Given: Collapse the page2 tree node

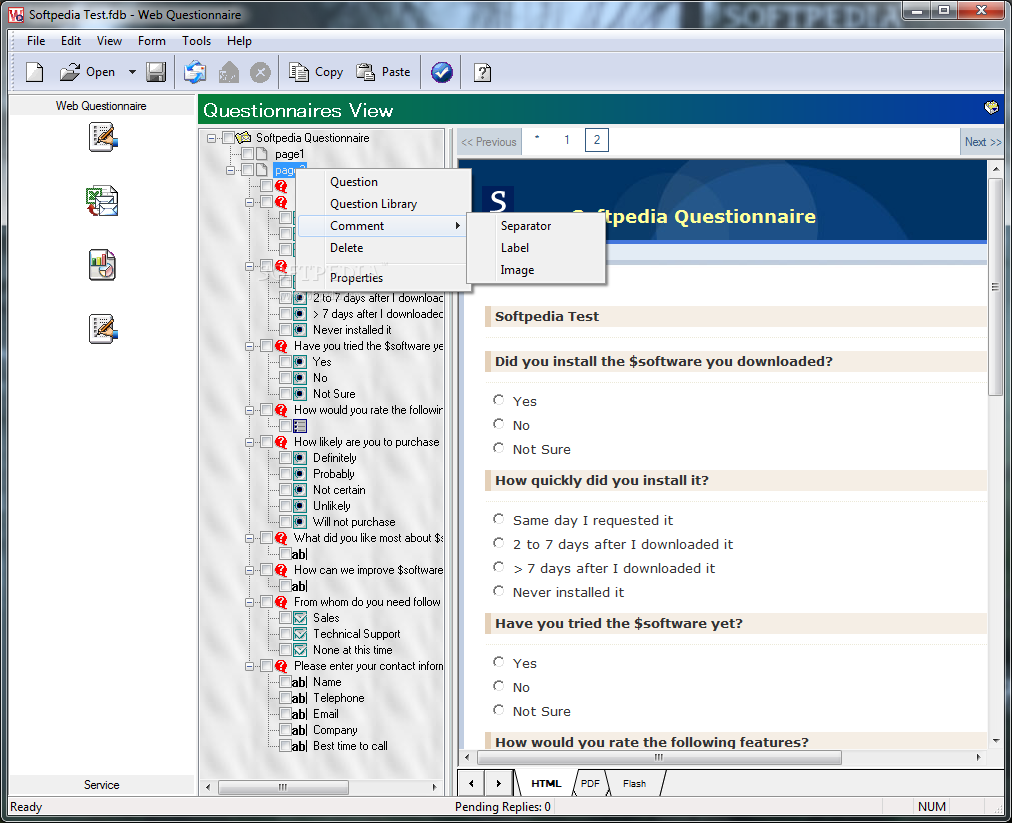Looking at the screenshot, I should coord(230,170).
